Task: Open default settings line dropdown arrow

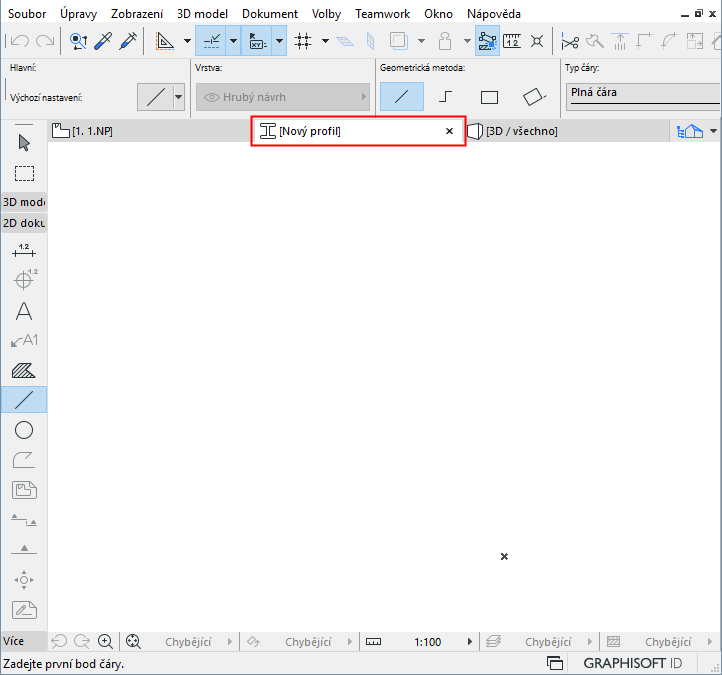Action: tap(178, 97)
